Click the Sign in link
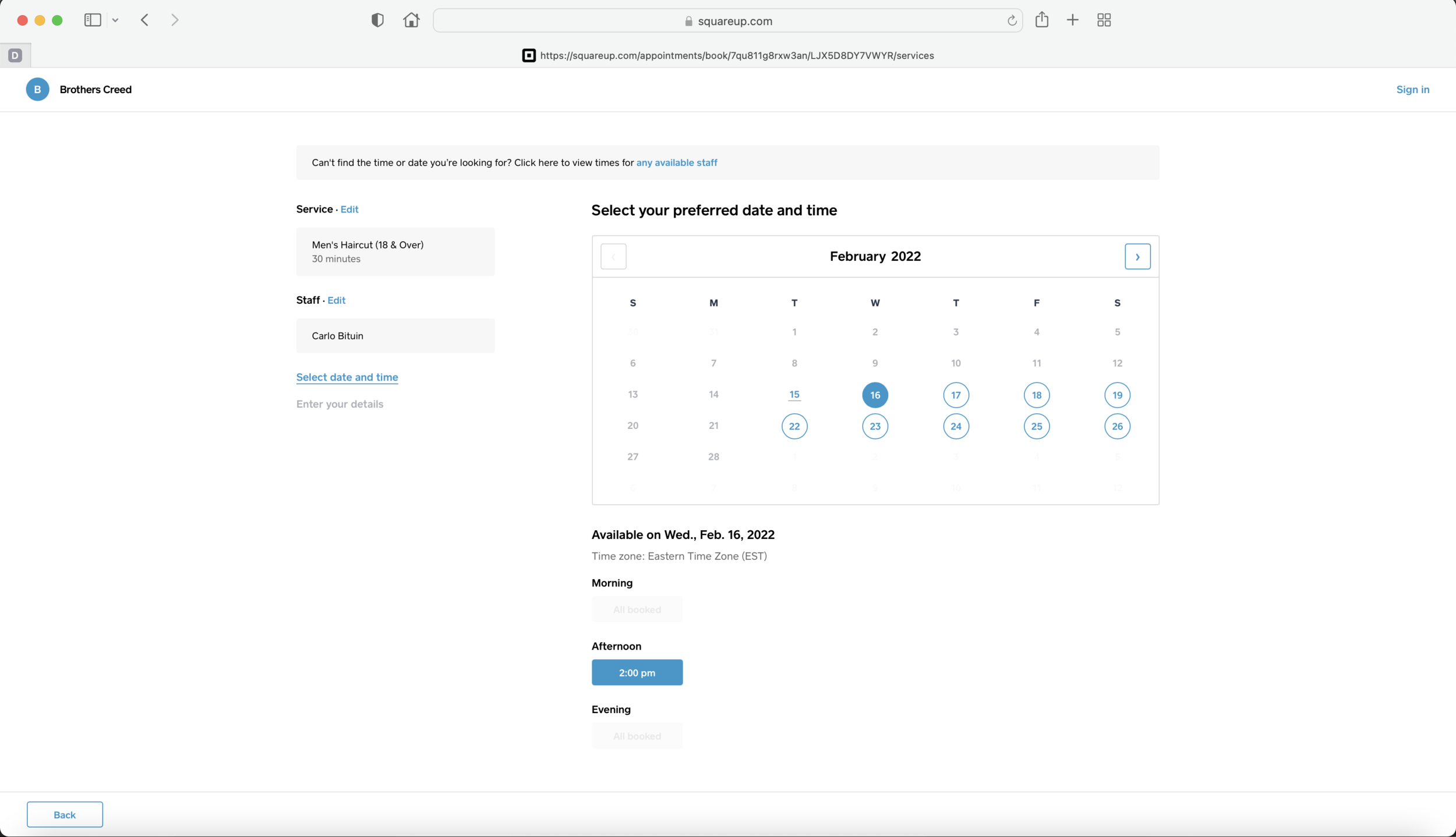 tap(1412, 90)
